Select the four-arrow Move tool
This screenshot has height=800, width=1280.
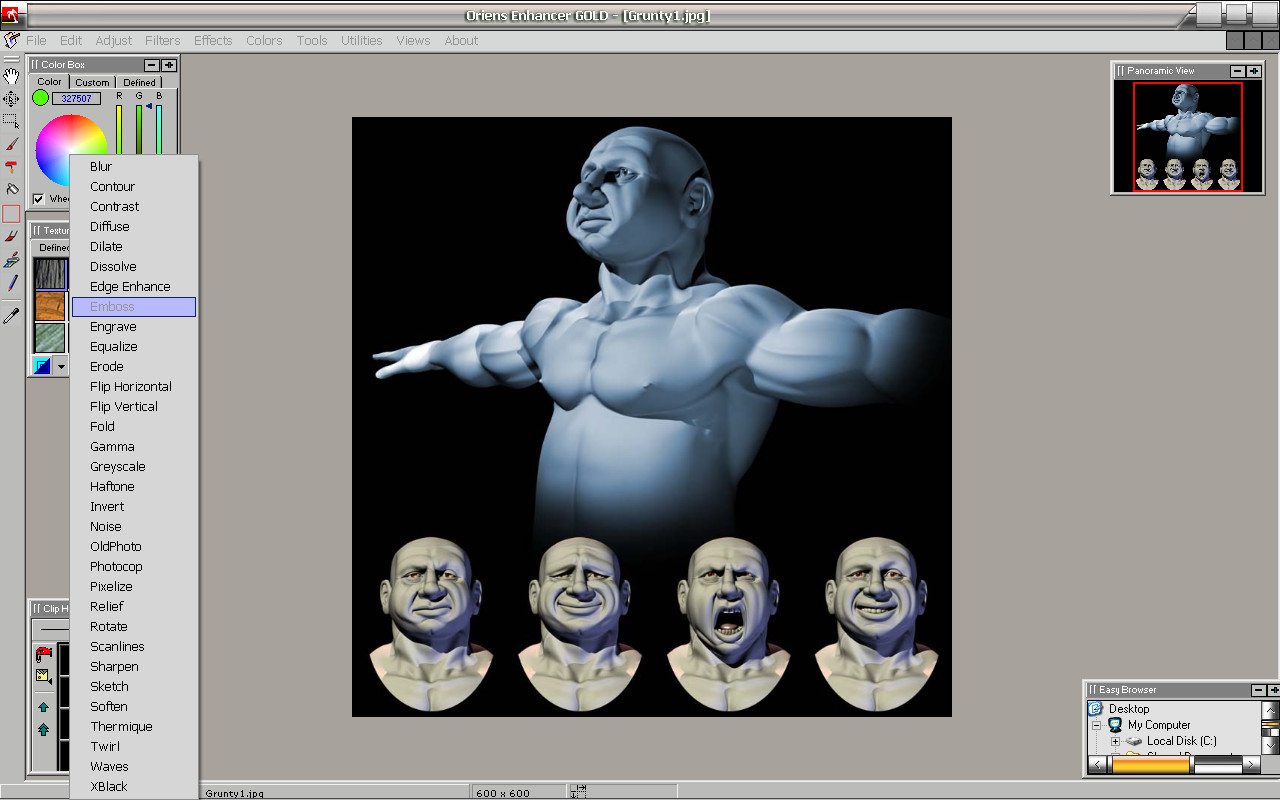11,99
